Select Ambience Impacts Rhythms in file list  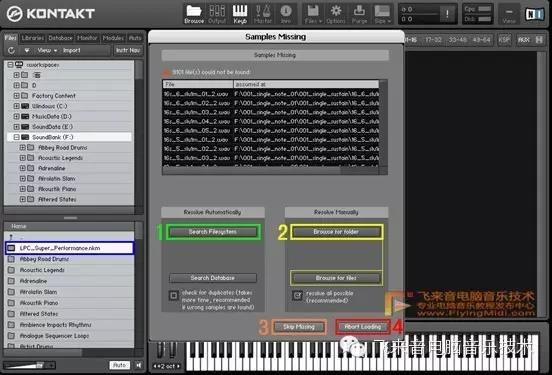[69, 325]
